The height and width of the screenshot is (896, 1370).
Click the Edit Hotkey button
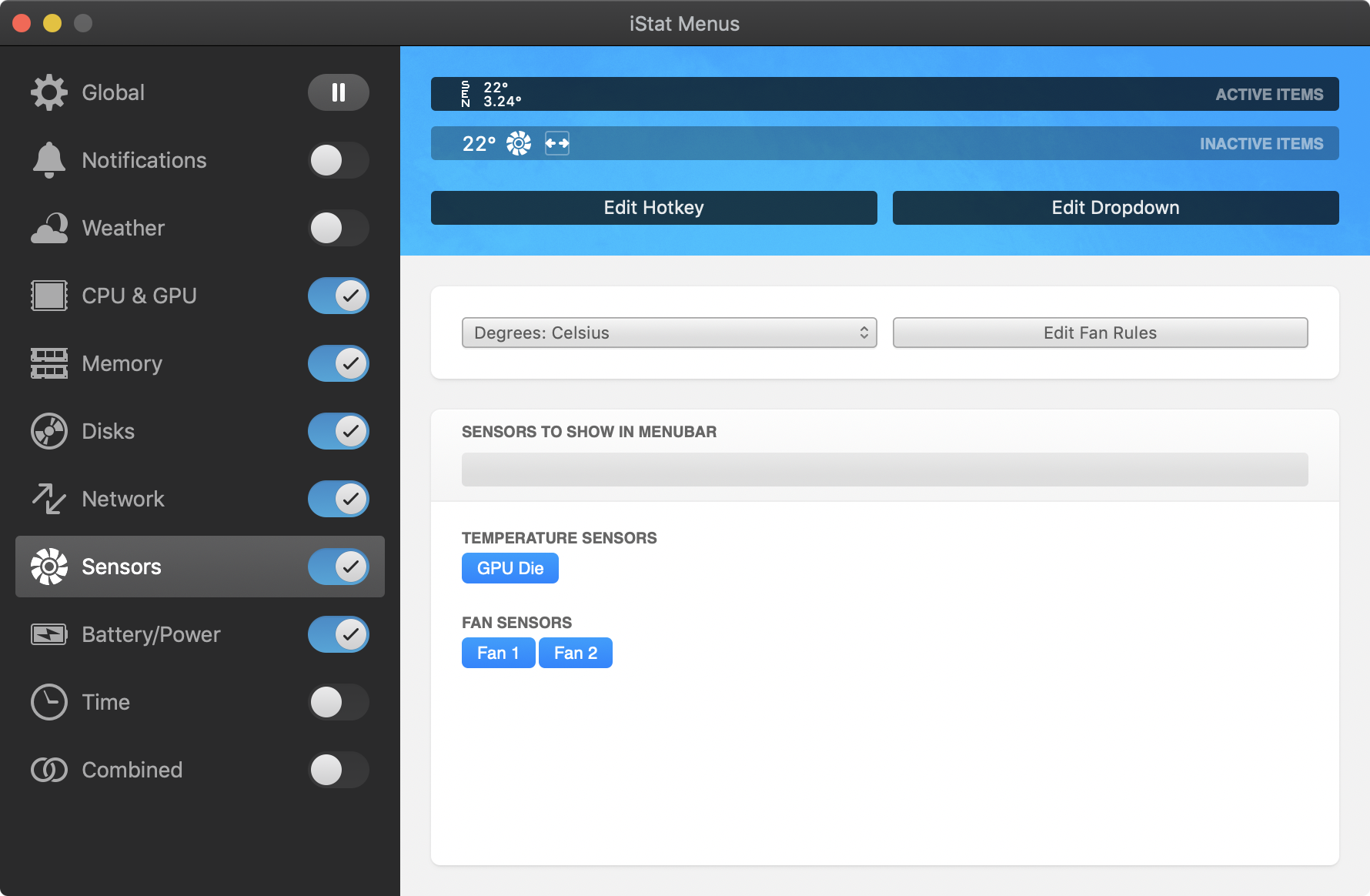[654, 208]
